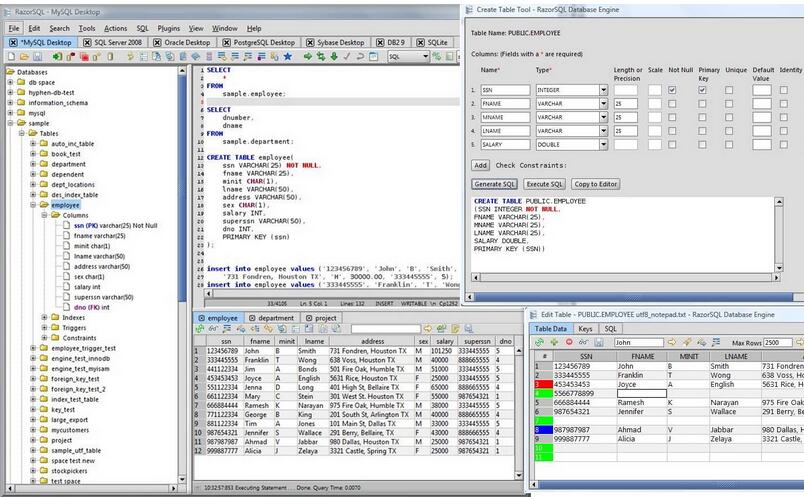Switch to the PostgreSQL Desktop tab

click(x=264, y=43)
